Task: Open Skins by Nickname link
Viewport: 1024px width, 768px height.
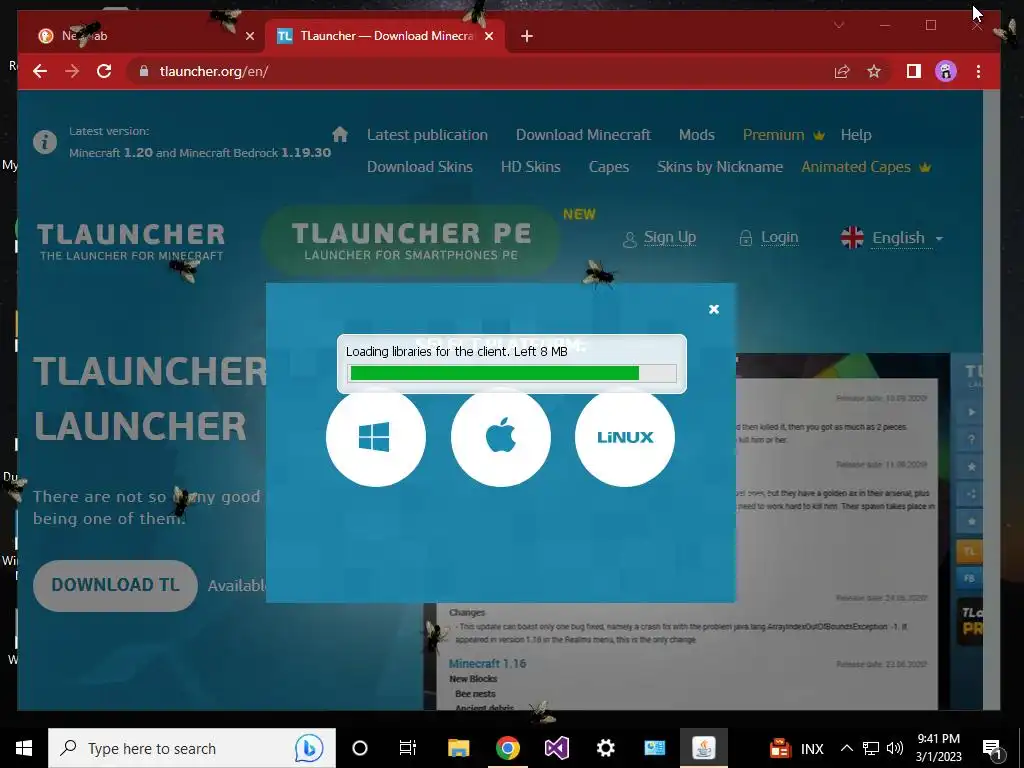Action: (720, 167)
